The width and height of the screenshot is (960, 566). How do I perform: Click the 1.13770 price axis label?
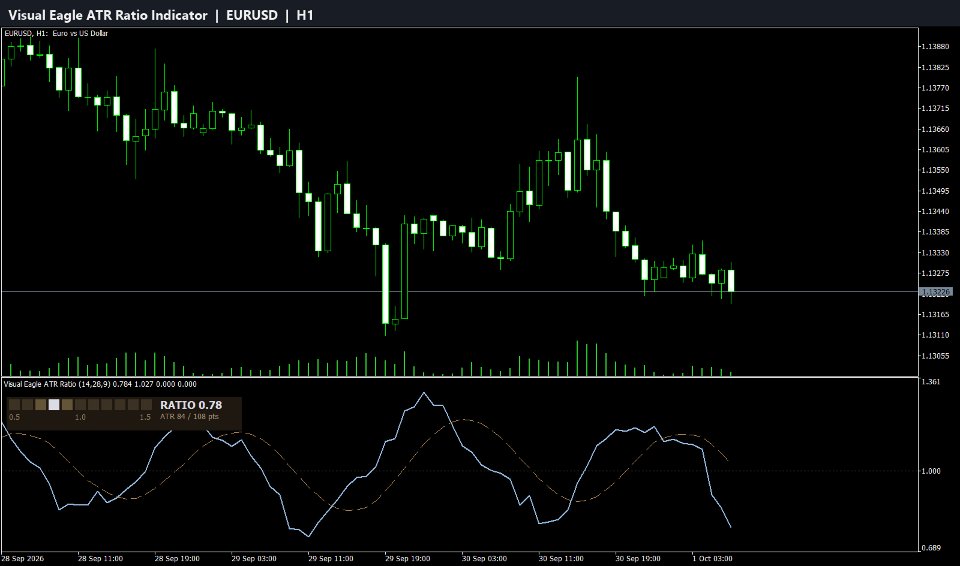point(936,88)
